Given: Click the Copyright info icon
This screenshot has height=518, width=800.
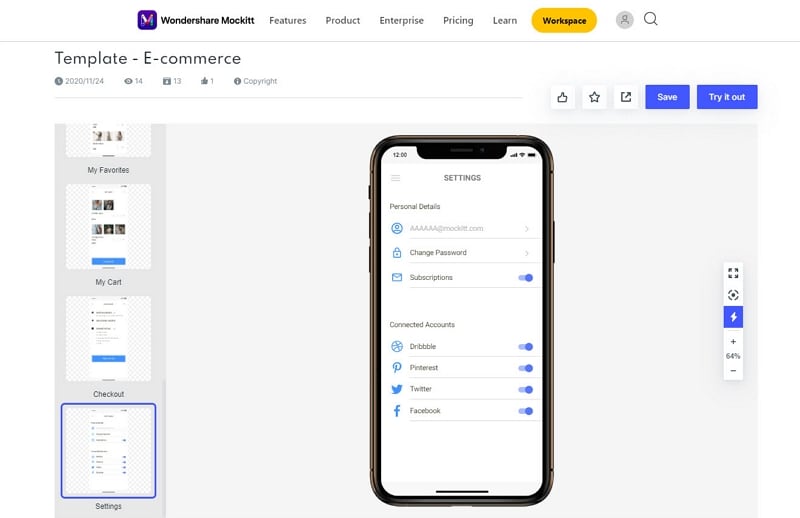Looking at the screenshot, I should [x=237, y=81].
